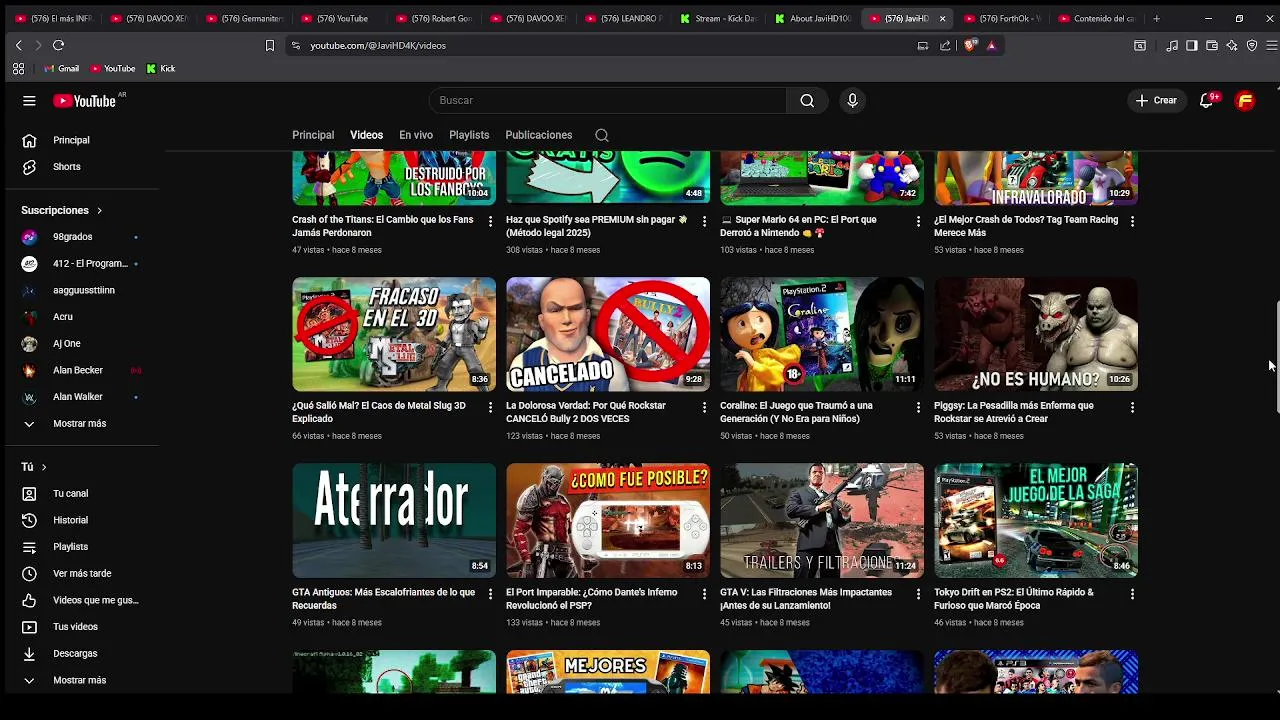The width and height of the screenshot is (1280, 720).
Task: Open new browser tab with plus
Action: tap(1156, 18)
